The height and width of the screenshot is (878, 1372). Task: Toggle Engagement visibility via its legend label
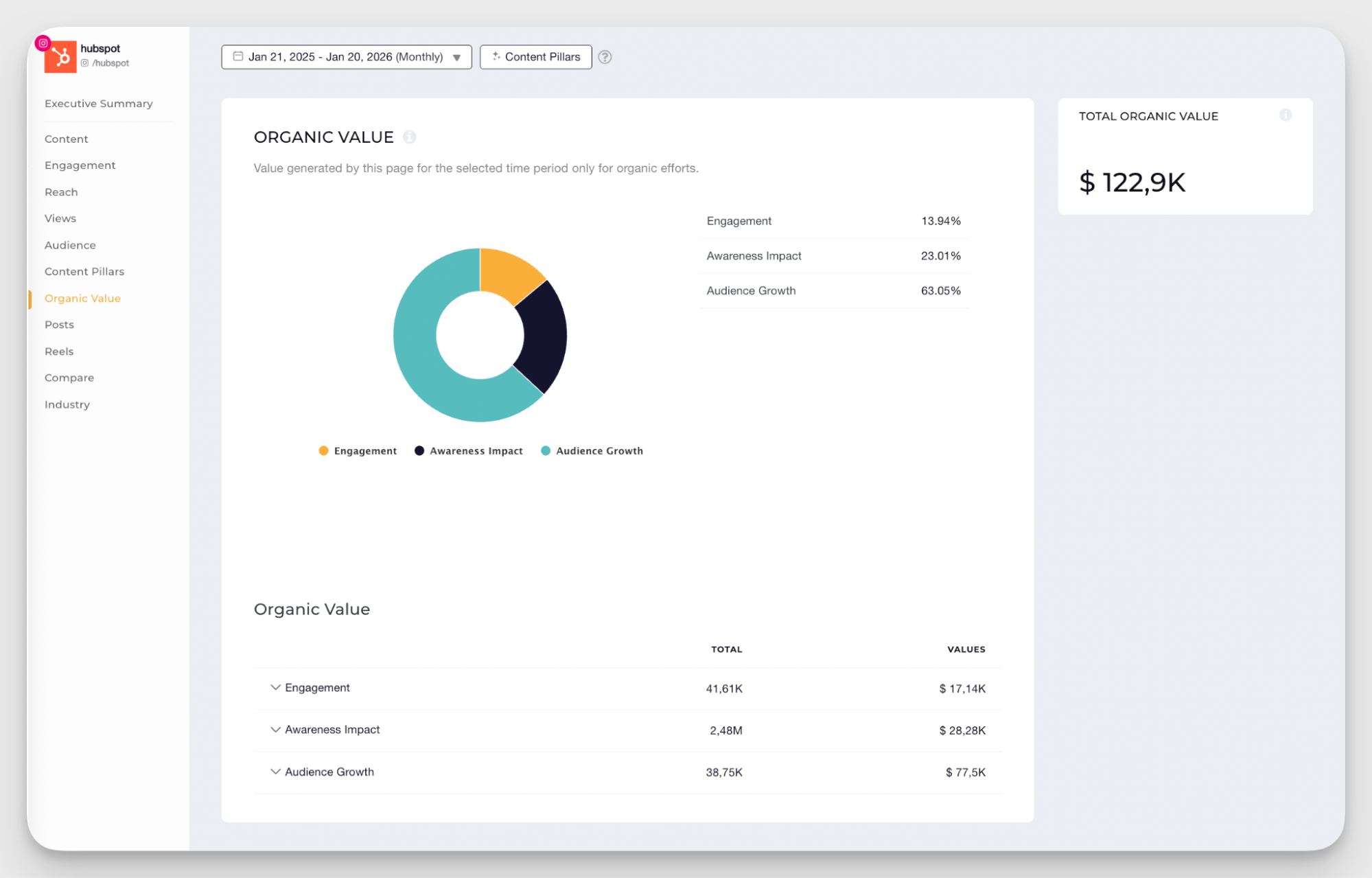tap(364, 450)
